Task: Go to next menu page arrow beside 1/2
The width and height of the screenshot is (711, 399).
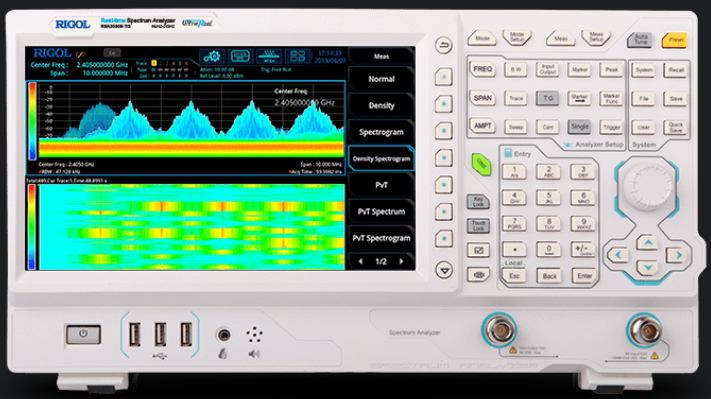Action: pos(401,261)
